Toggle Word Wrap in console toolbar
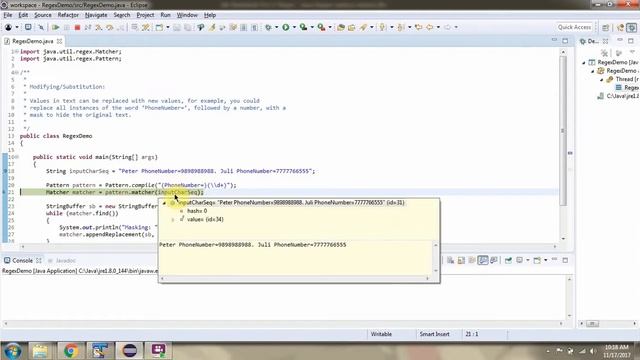This screenshot has width=640, height=360. point(472,260)
